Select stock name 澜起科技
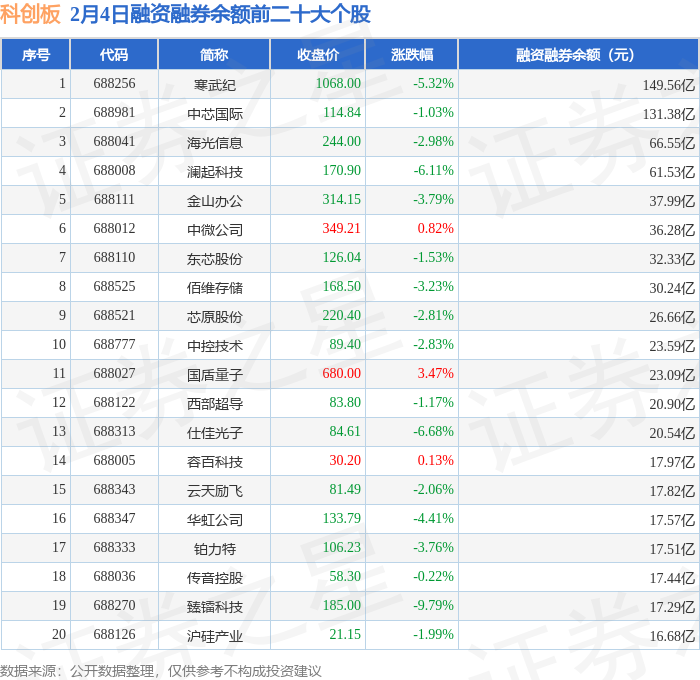Viewport: 700px width, 680px height. coord(215,172)
